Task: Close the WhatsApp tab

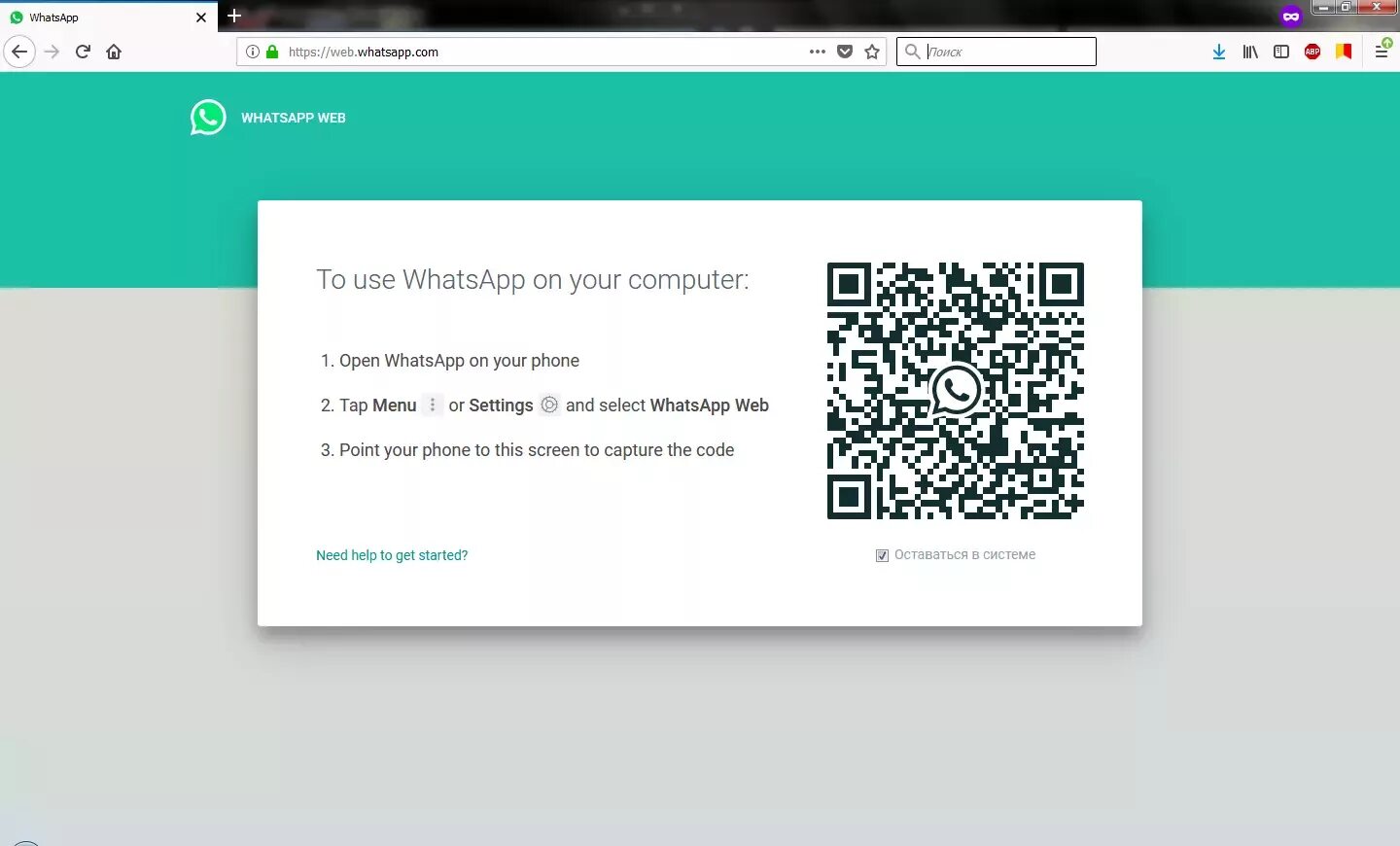Action: 201,18
